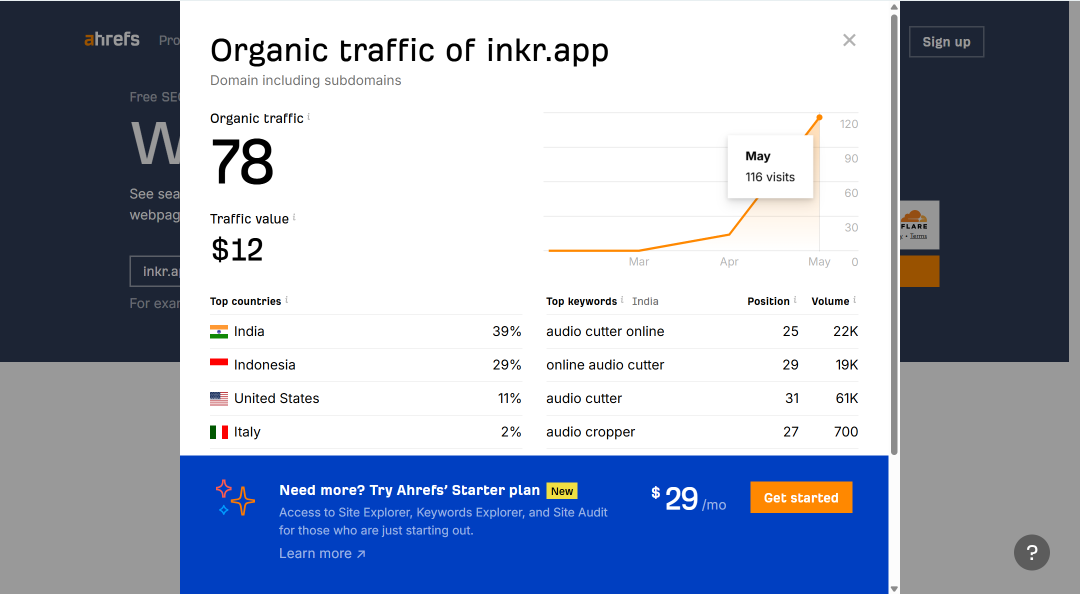Close the organic traffic modal
1080x594 pixels.
849,40
